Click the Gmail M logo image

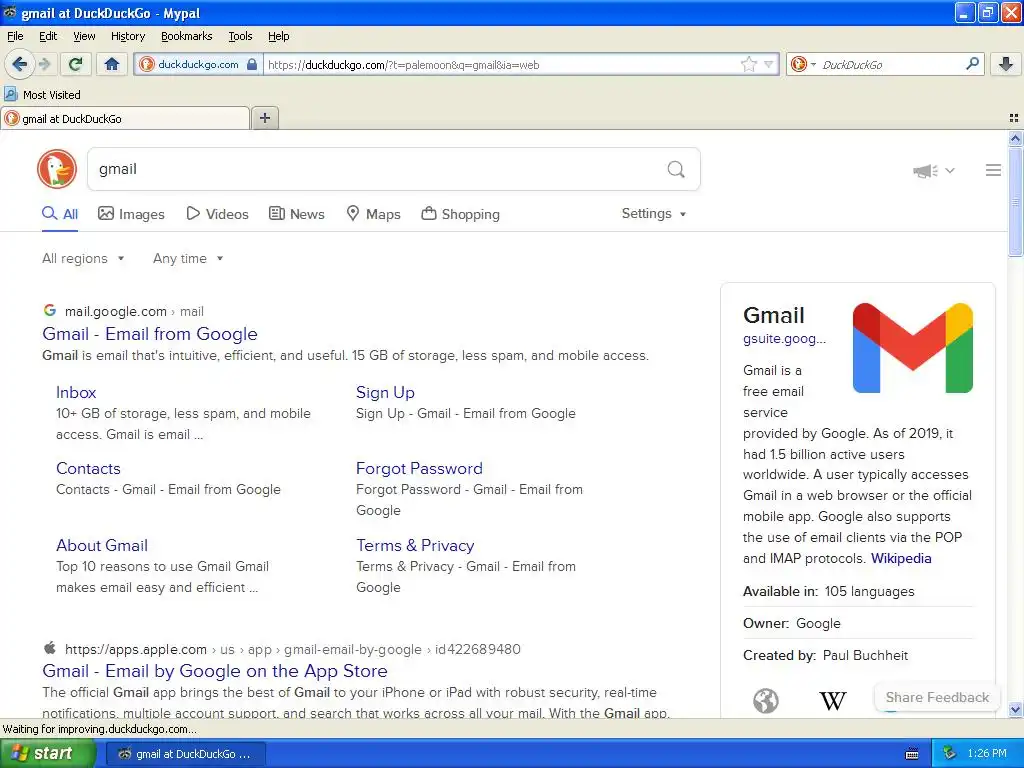[x=912, y=347]
